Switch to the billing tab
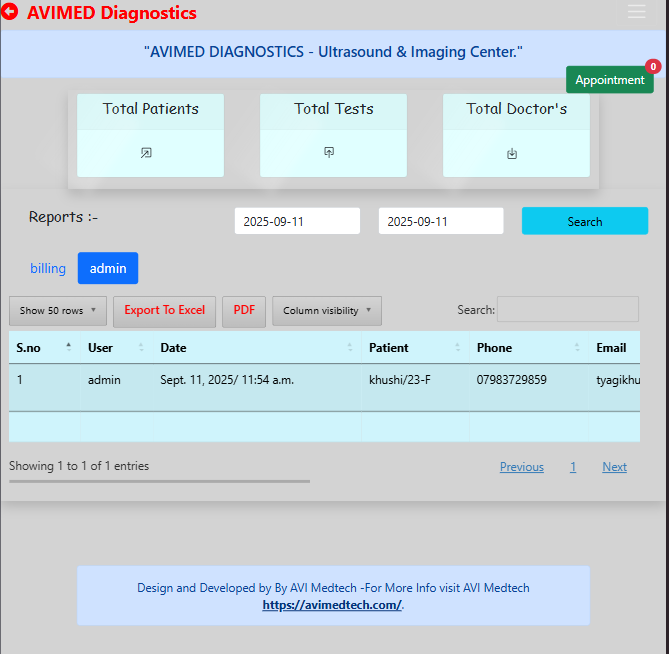 tap(48, 268)
